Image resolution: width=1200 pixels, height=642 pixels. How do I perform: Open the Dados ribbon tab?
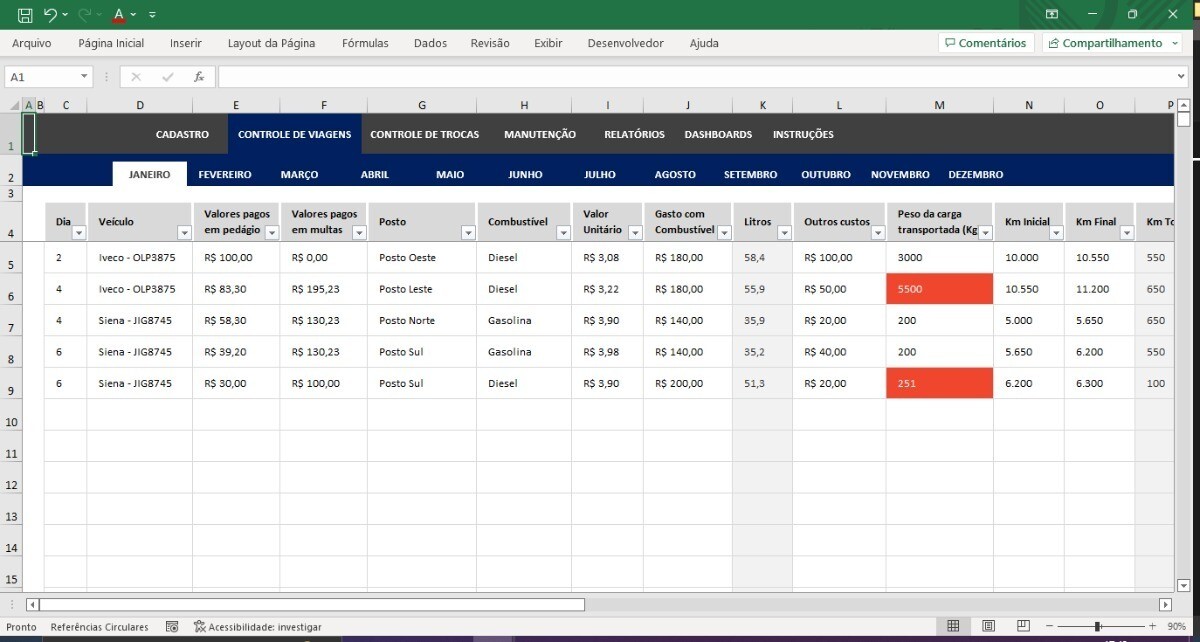430,44
